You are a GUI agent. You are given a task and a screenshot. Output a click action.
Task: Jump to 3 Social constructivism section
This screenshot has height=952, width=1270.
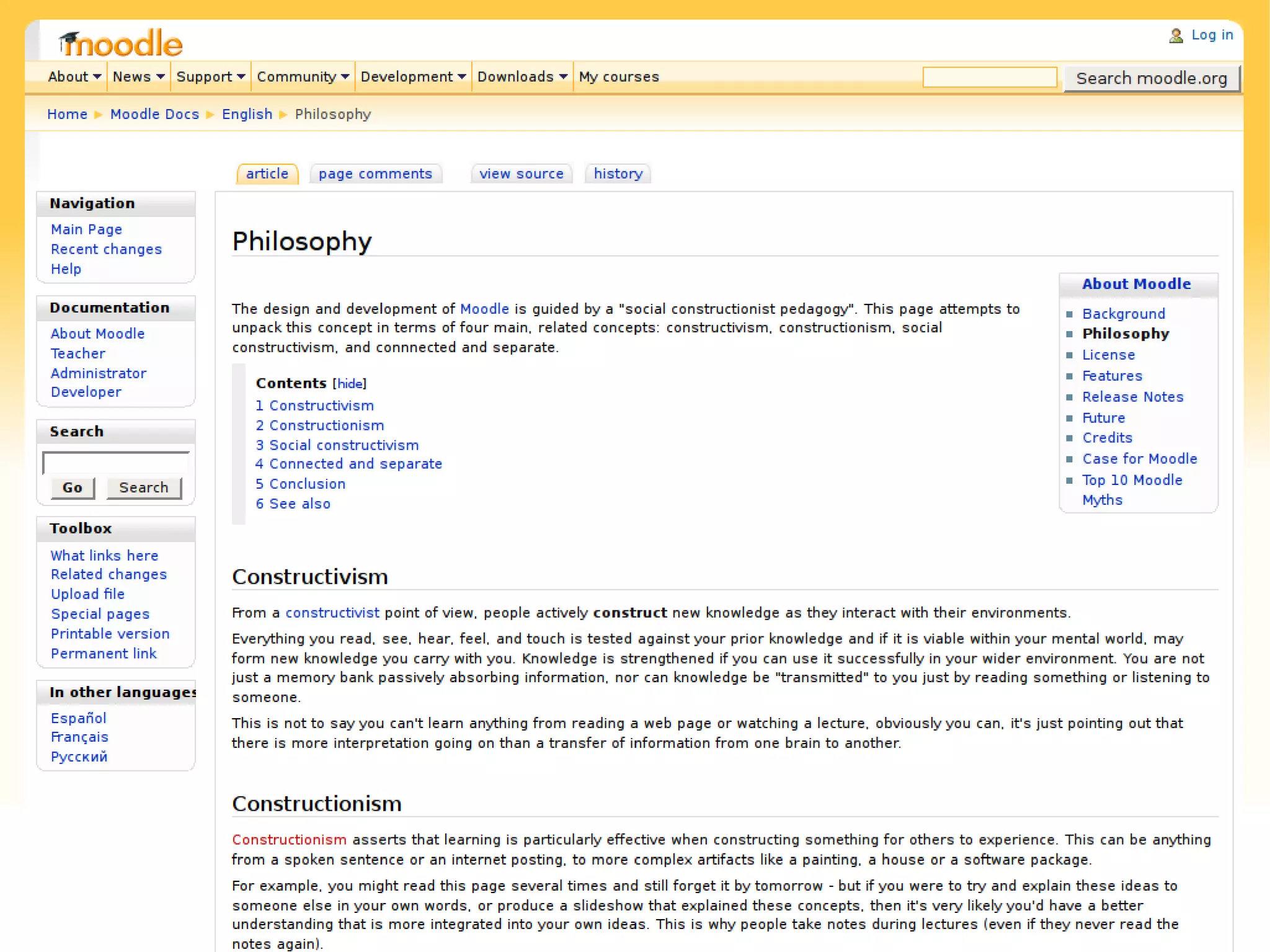337,445
